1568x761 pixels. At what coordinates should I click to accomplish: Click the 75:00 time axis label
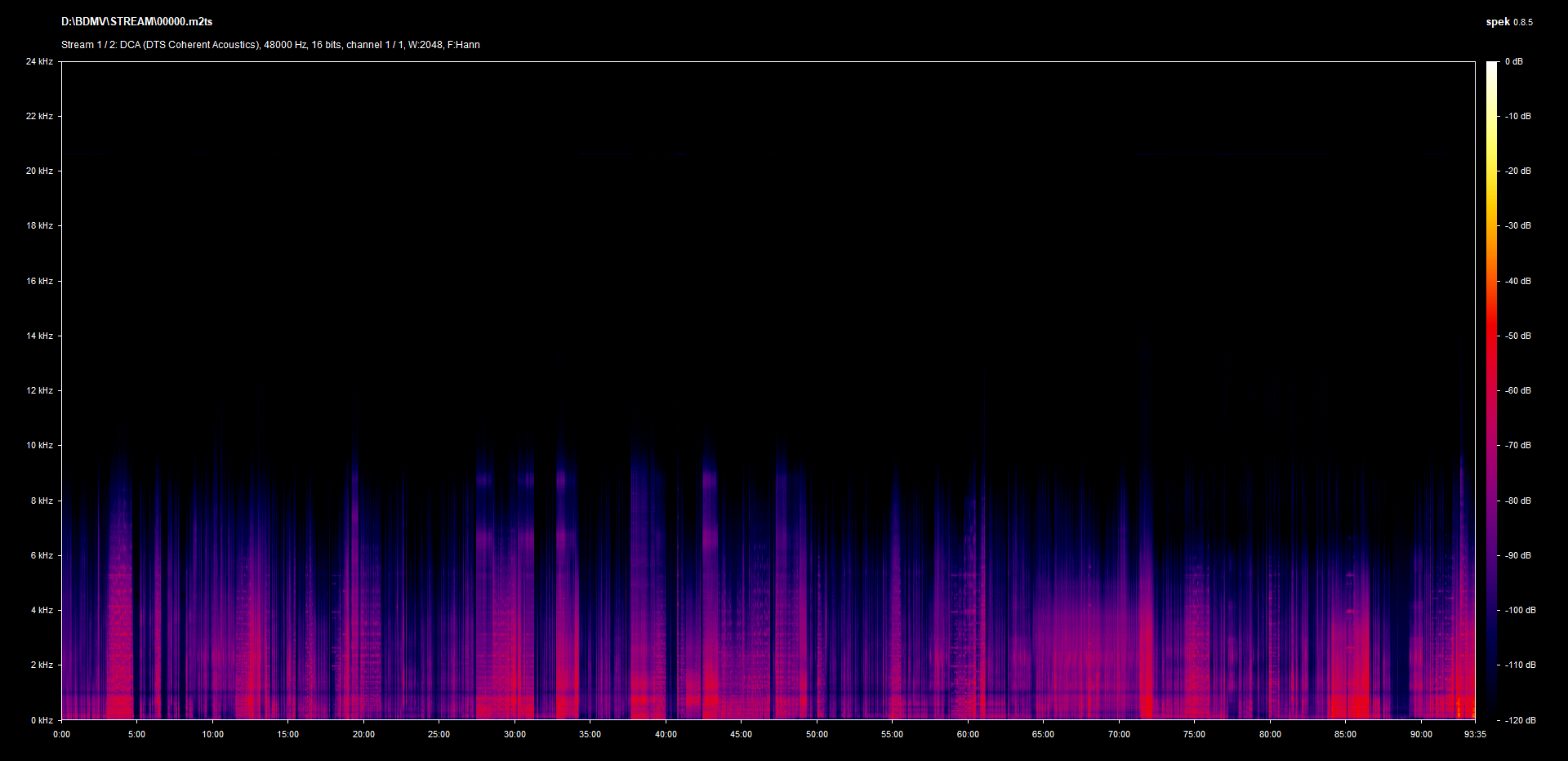[x=1194, y=734]
